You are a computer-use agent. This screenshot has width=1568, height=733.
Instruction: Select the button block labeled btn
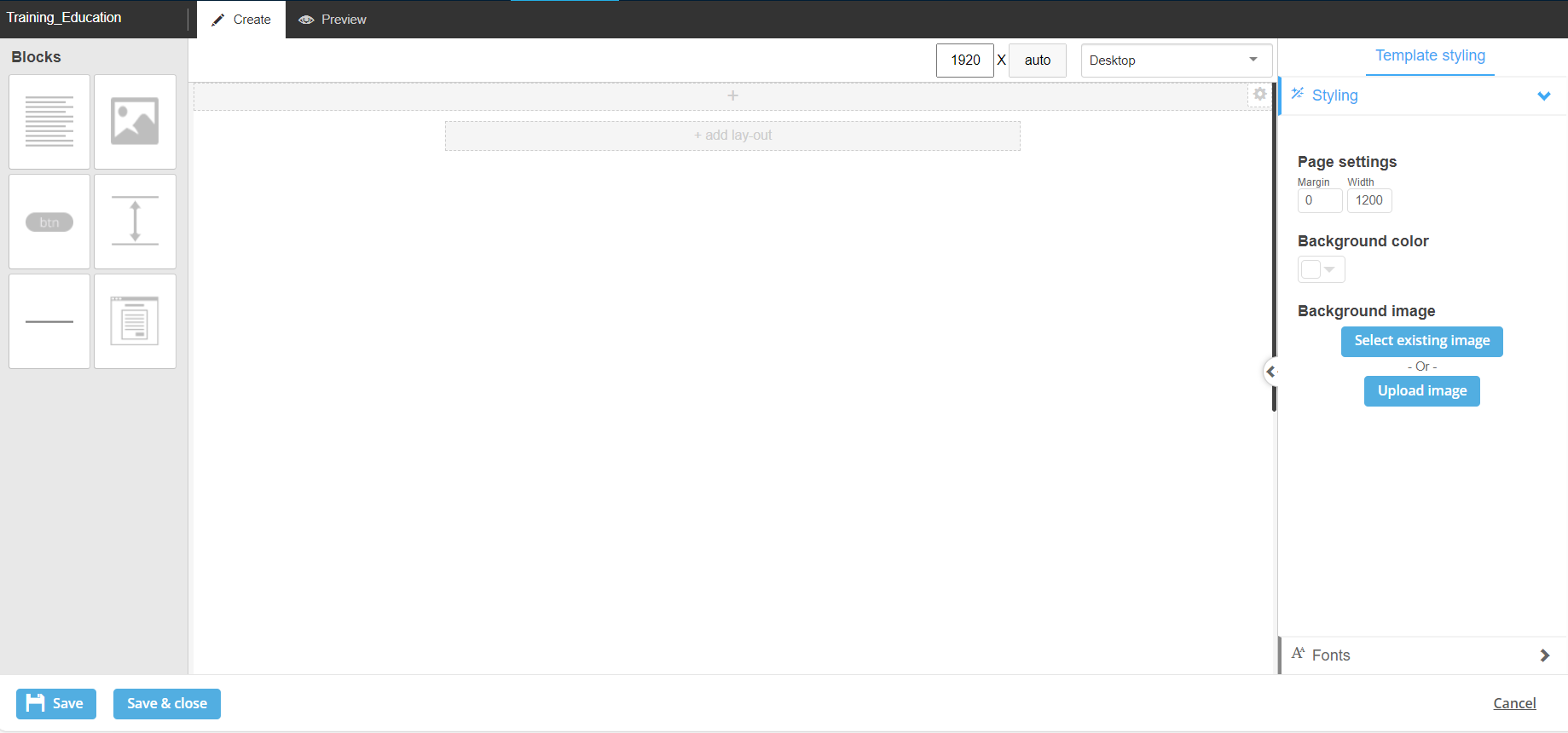click(49, 222)
